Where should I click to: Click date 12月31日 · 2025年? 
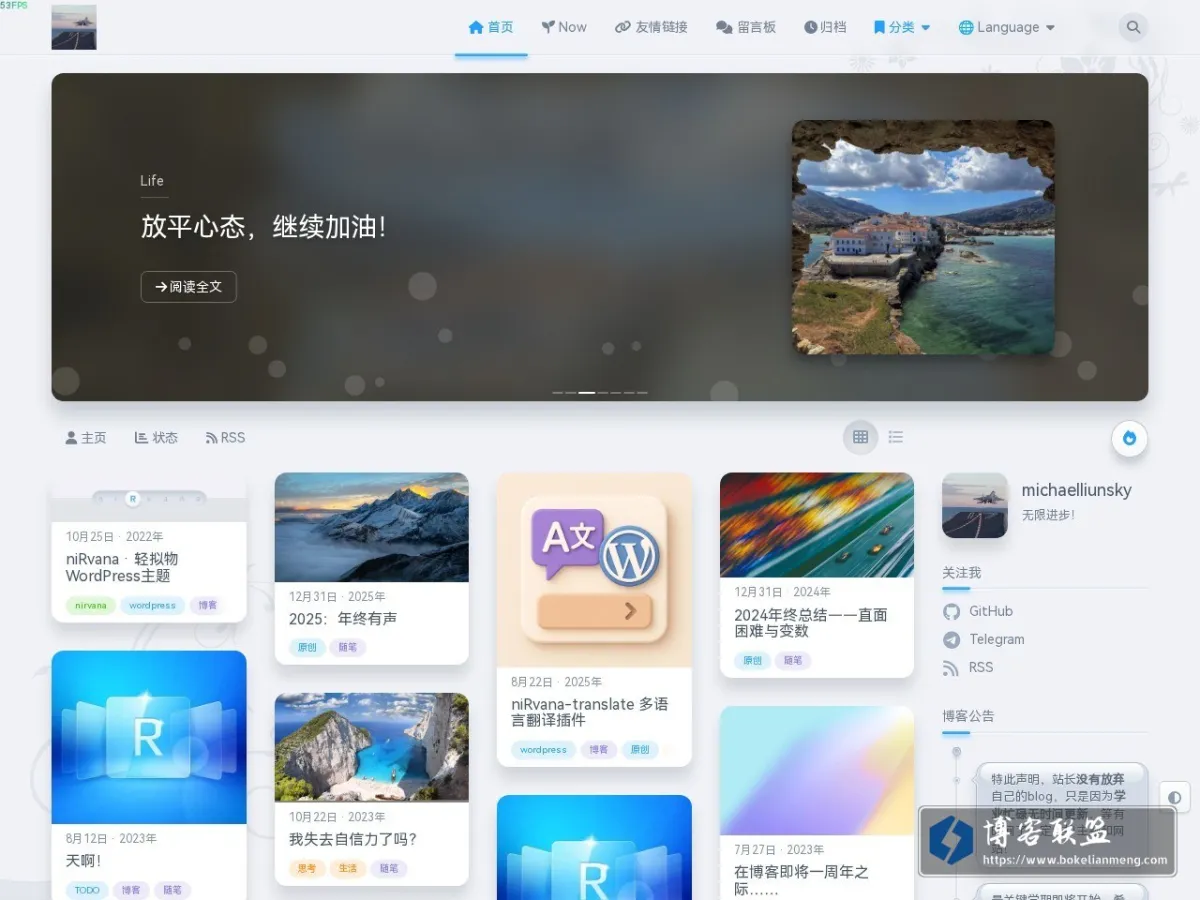[x=337, y=597]
